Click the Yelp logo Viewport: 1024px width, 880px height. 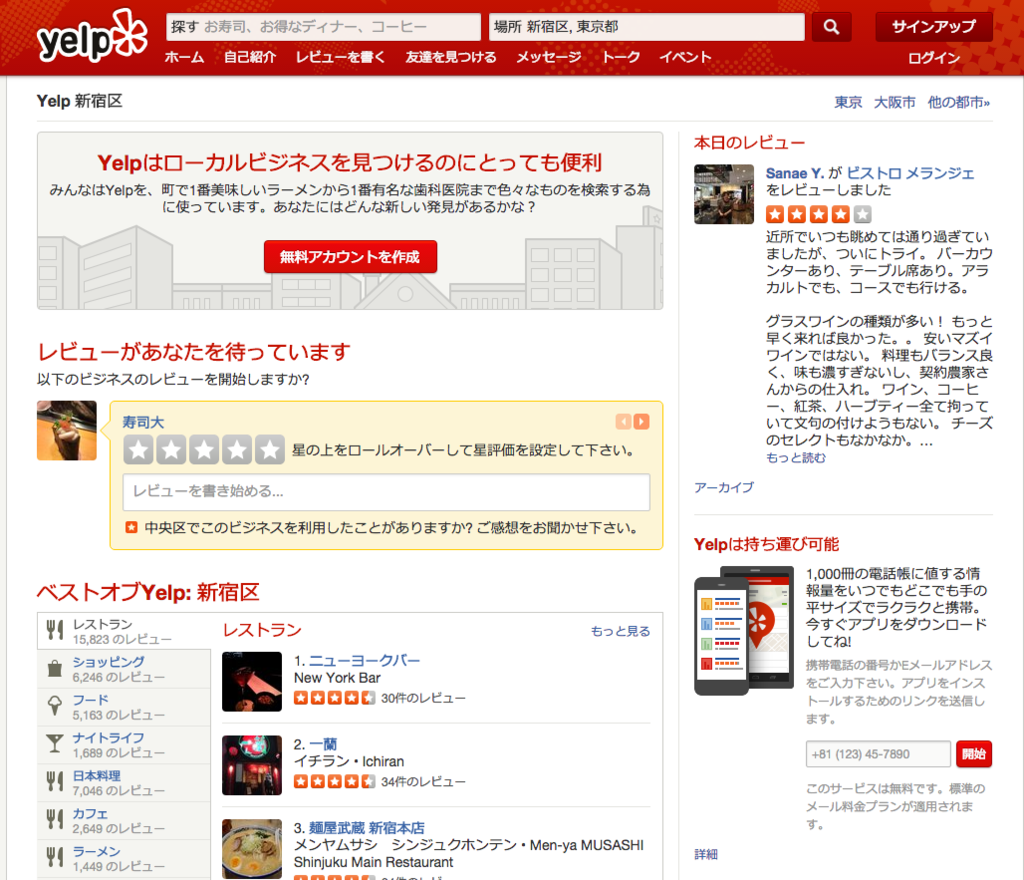click(92, 37)
